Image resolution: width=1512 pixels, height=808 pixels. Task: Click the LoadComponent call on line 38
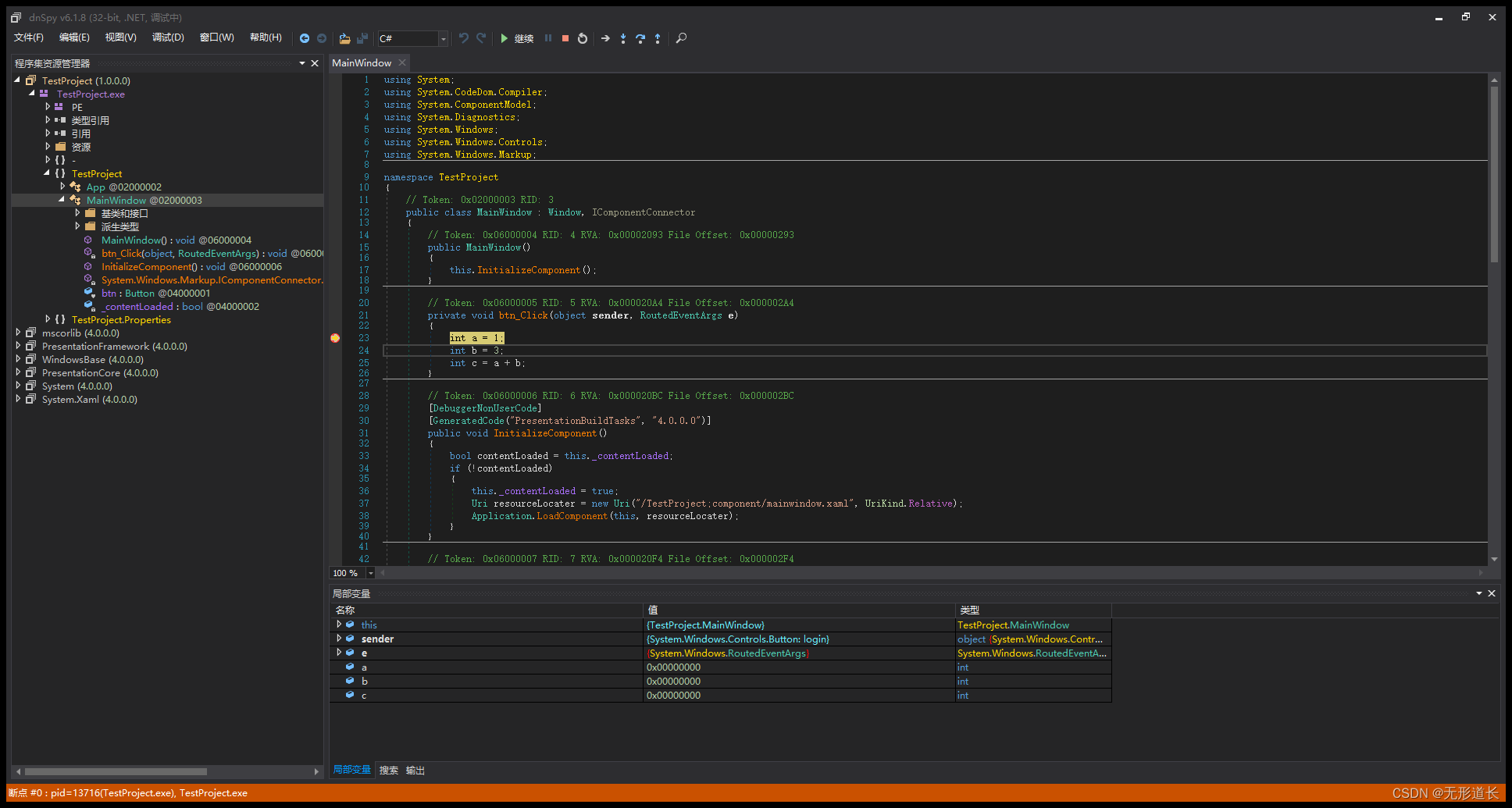[x=572, y=516]
